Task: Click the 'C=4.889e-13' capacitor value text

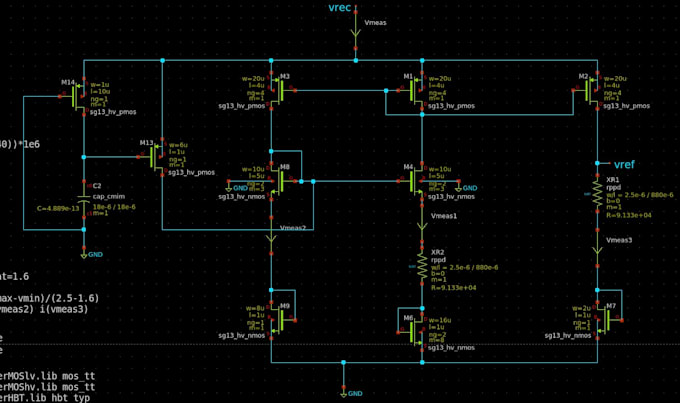Action: [x=58, y=209]
